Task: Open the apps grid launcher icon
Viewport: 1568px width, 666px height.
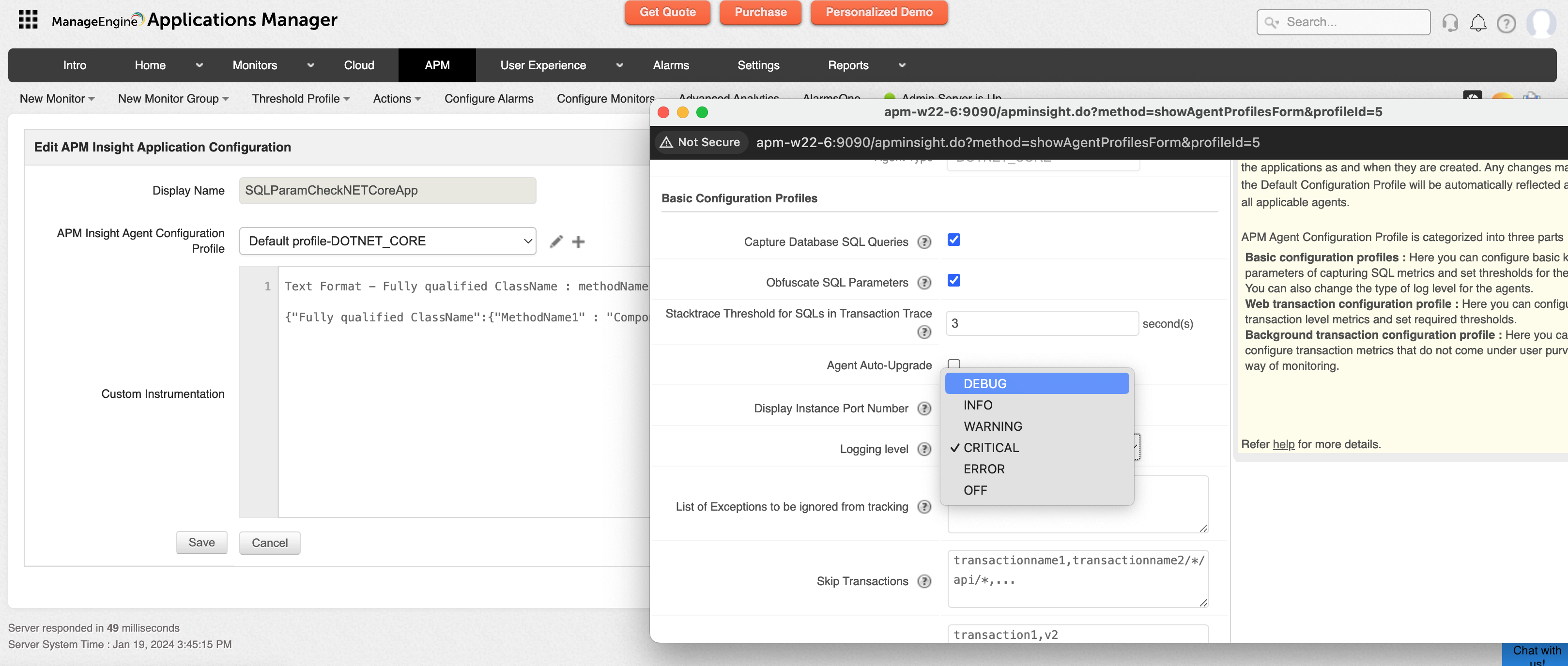Action: 28,19
